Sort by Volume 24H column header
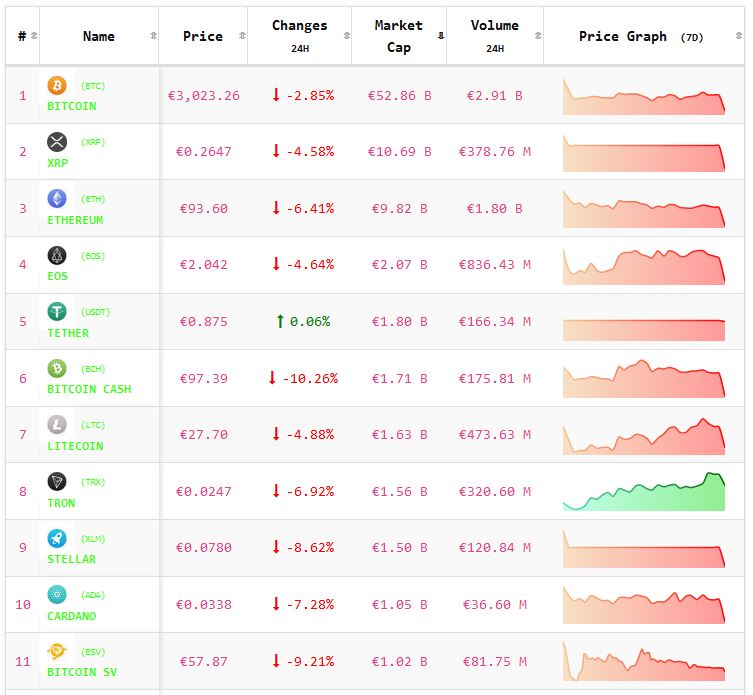Viewport: 753px width, 695px height. [494, 35]
